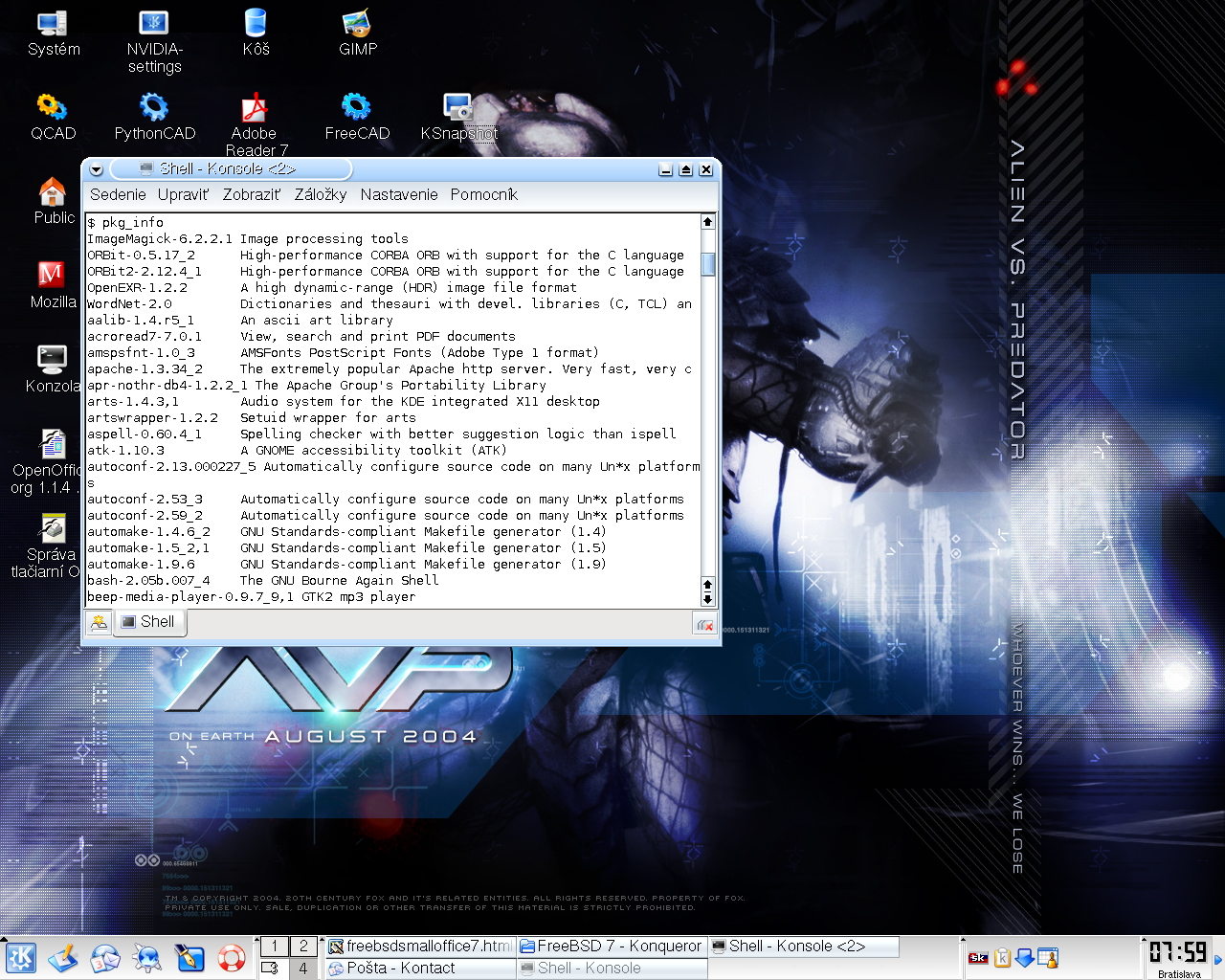Click the new session icon in Konsole

pos(99,623)
